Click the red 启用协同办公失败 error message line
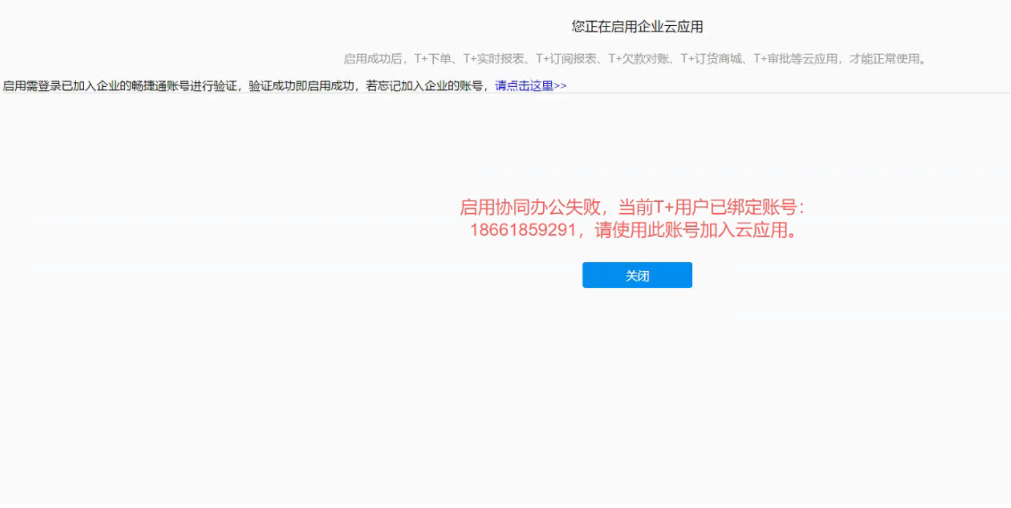1011x508 pixels. [x=633, y=208]
